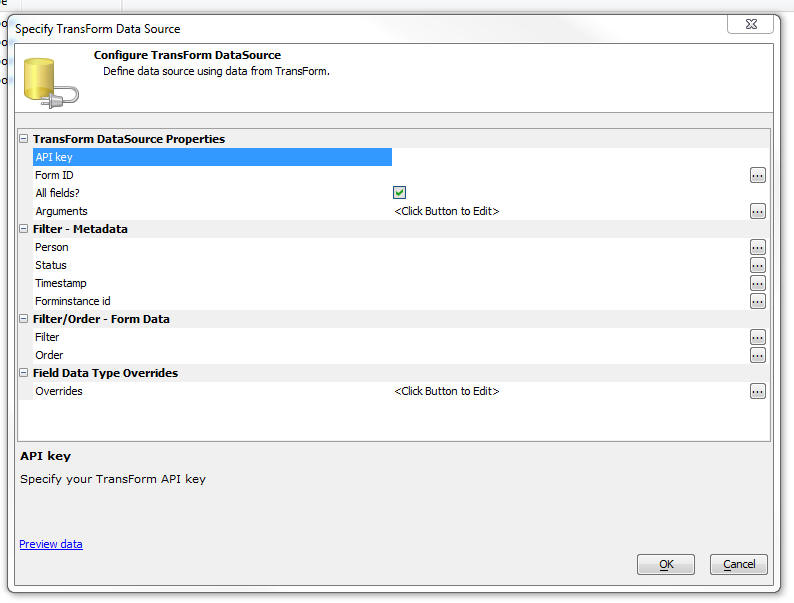Open the Filter row ellipsis button

757,337
